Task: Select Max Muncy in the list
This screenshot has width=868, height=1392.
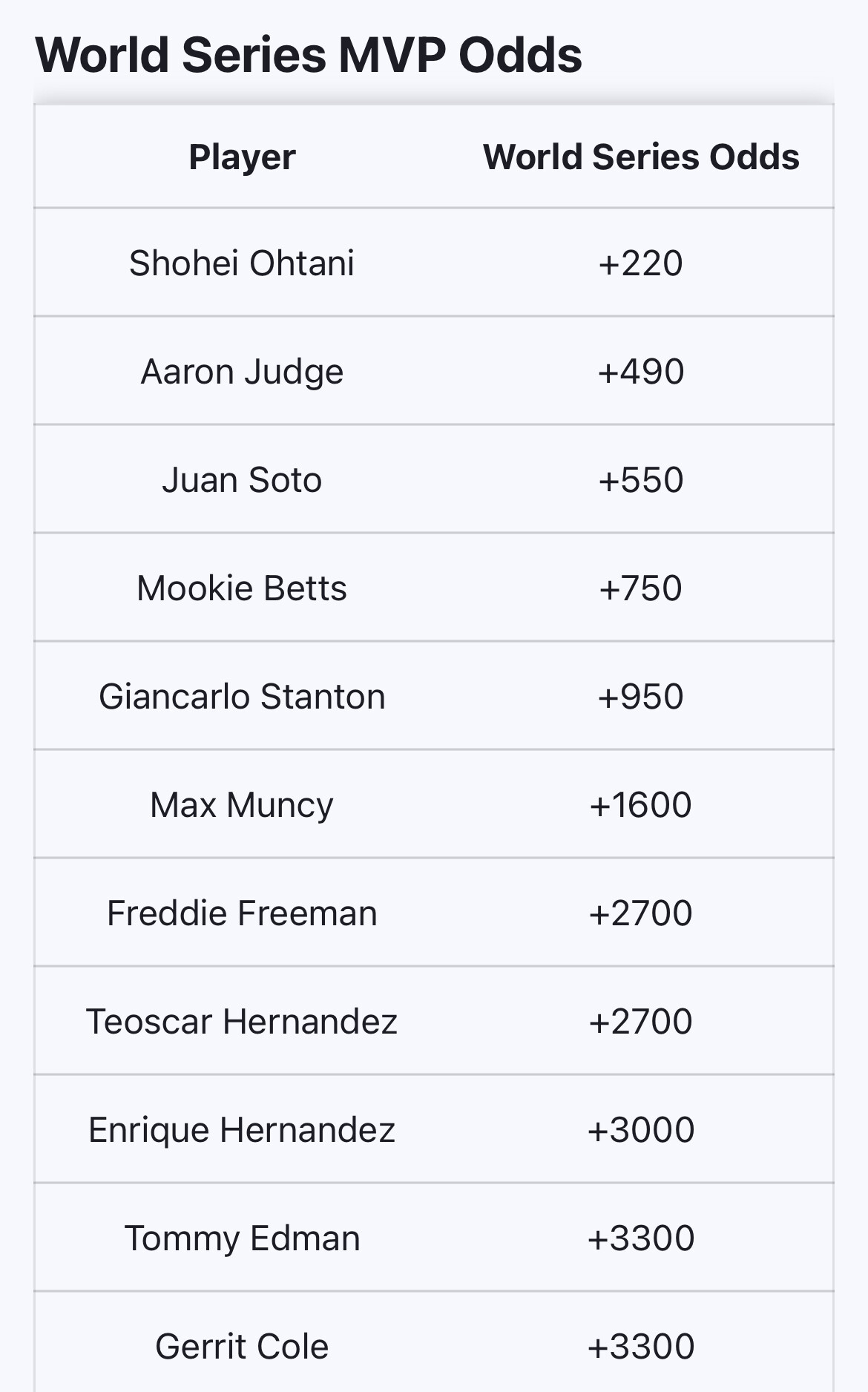Action: [x=242, y=805]
